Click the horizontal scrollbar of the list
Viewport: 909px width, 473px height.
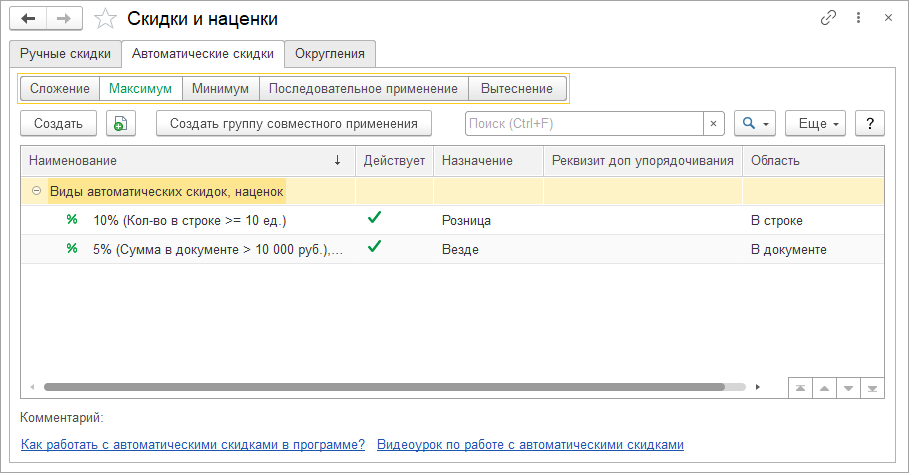coord(380,387)
